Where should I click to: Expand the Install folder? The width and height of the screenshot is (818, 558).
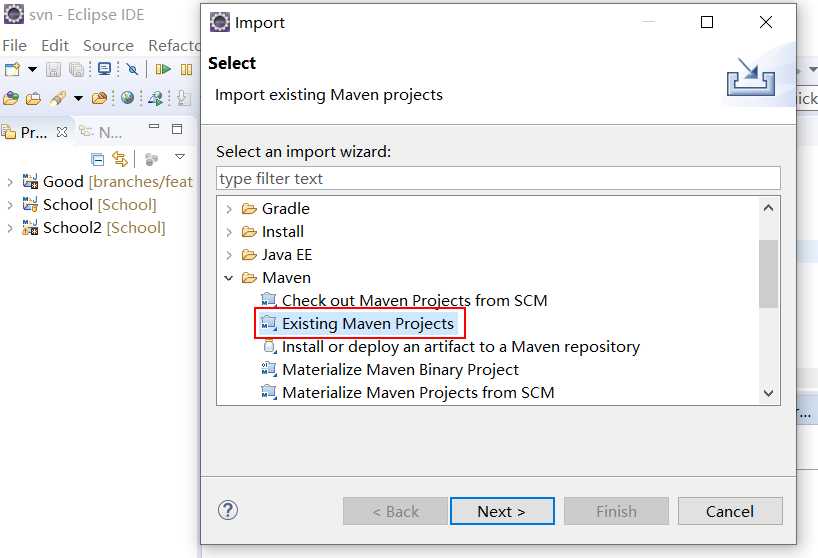(229, 232)
